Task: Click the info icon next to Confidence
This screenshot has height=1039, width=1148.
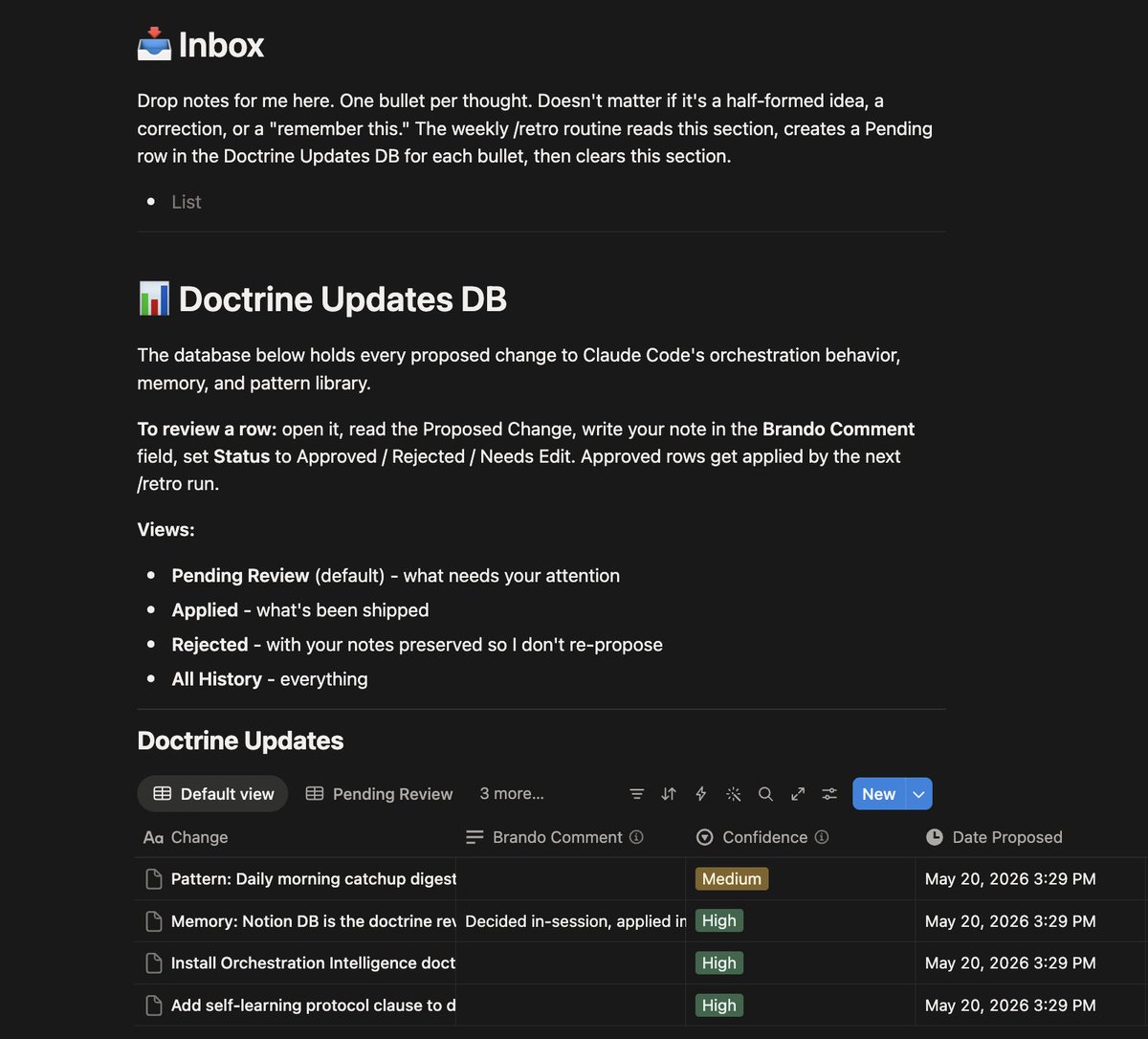Action: 822,837
